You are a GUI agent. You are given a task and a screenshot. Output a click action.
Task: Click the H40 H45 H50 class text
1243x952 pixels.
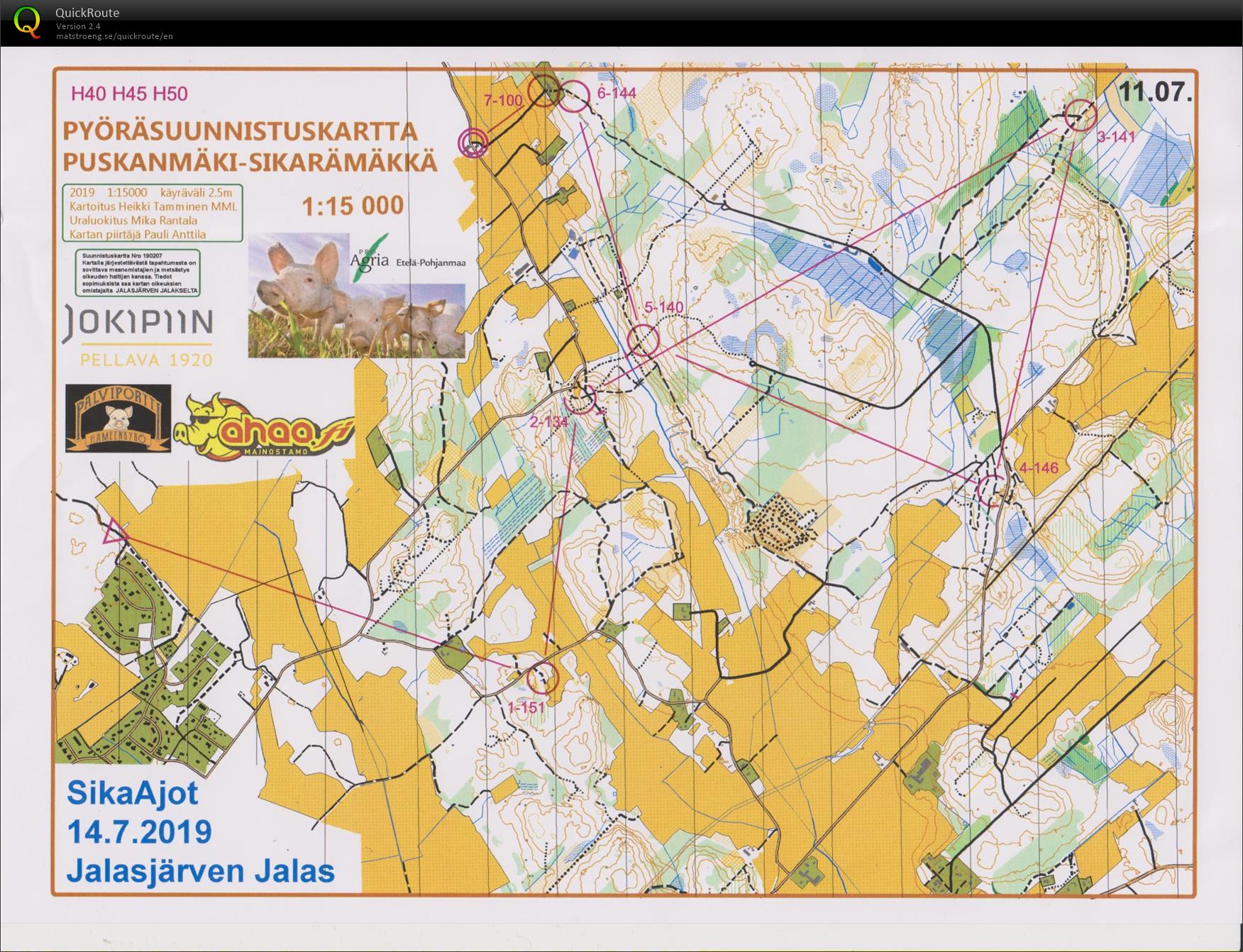[129, 94]
